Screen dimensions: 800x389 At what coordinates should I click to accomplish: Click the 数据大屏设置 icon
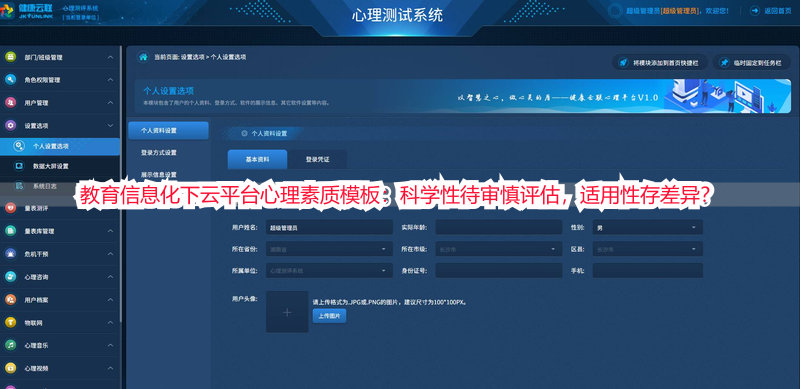tap(19, 166)
